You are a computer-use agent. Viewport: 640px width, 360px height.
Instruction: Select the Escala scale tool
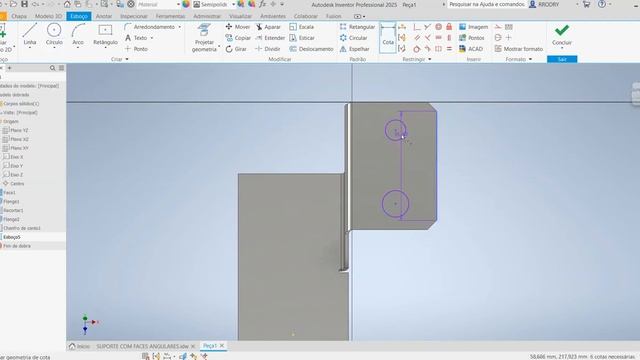302,27
